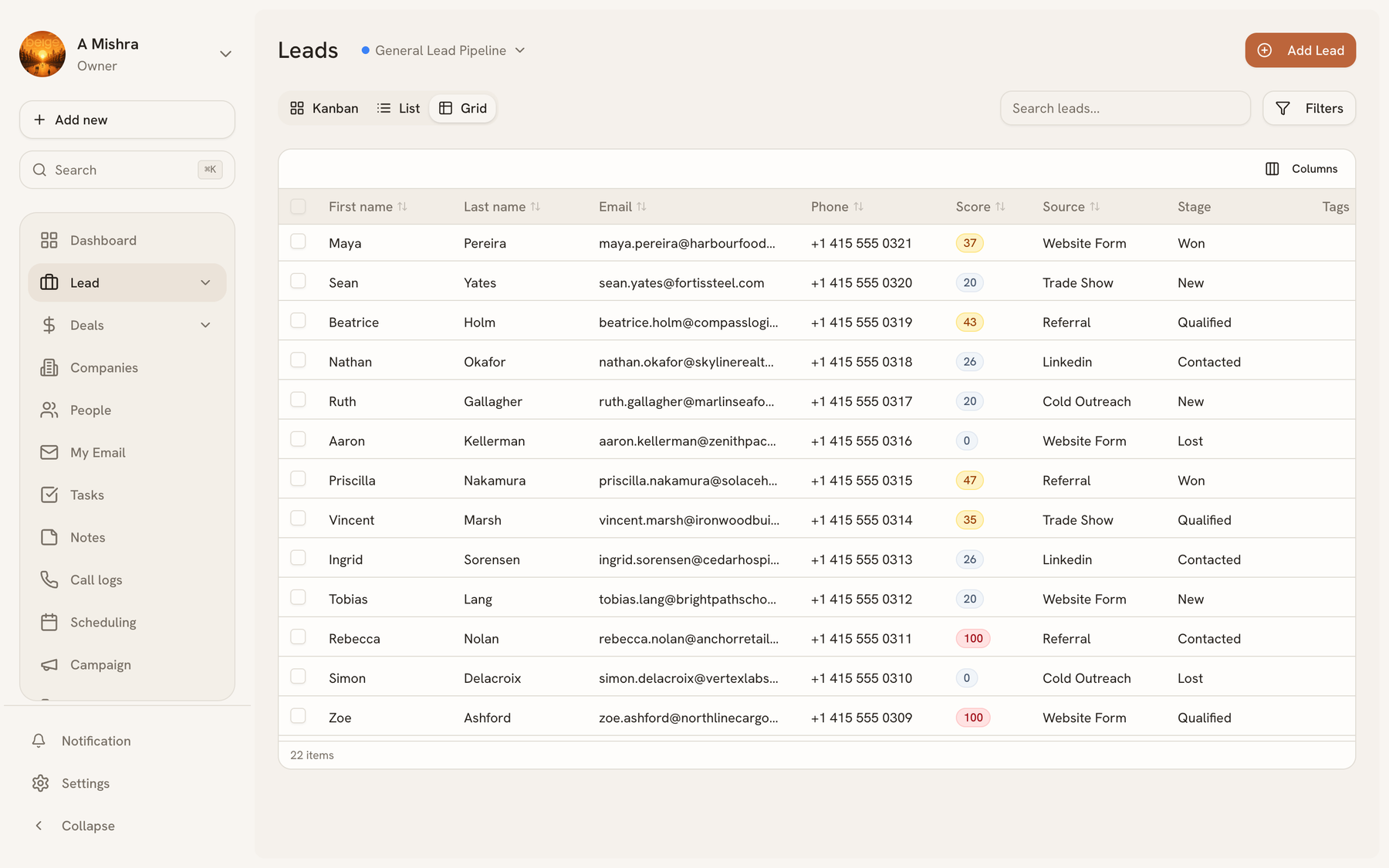Sort by First name column arrows
1389x868 pixels.
(402, 207)
